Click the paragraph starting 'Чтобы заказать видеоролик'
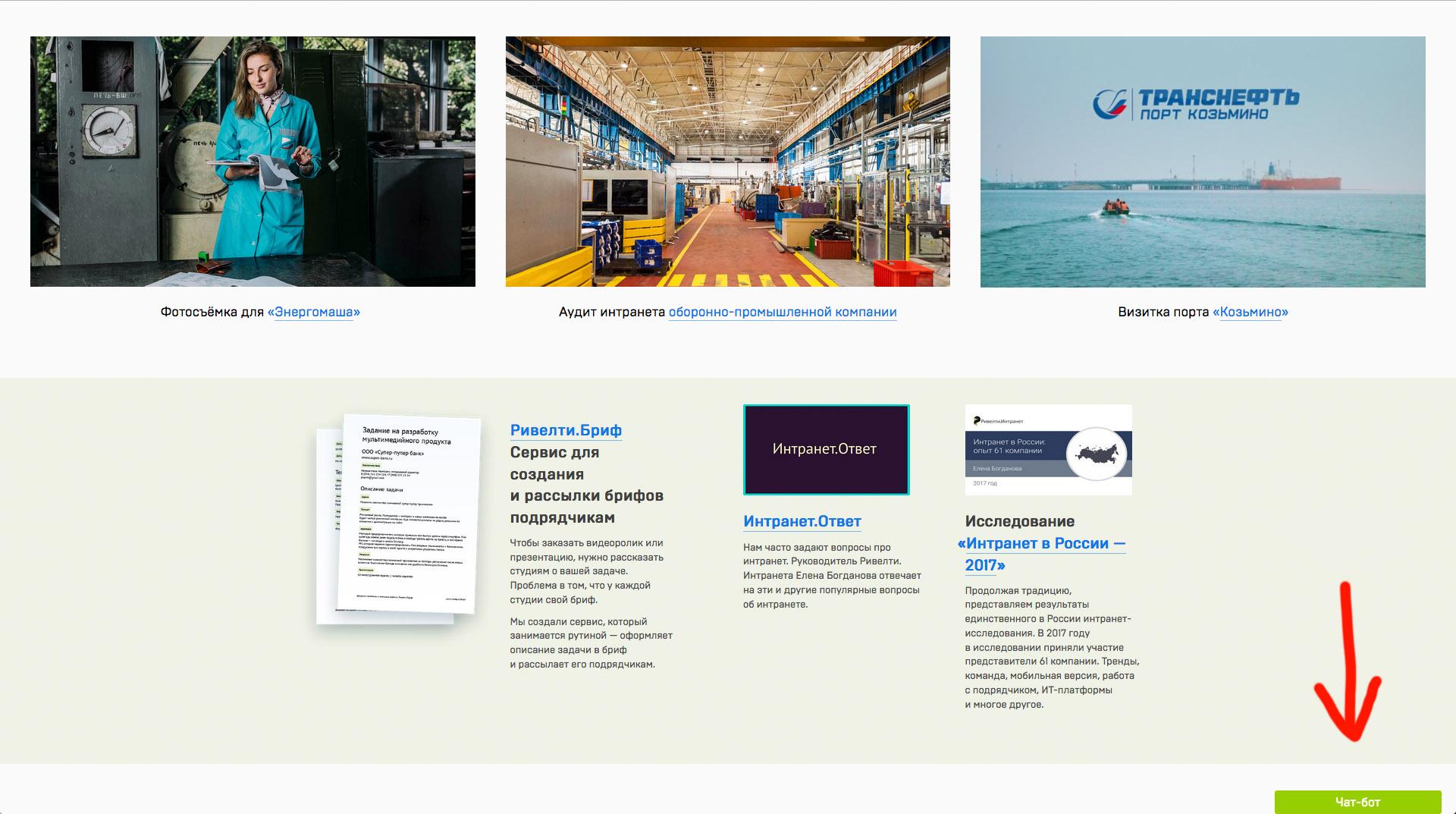This screenshot has height=814, width=1456. (x=586, y=571)
